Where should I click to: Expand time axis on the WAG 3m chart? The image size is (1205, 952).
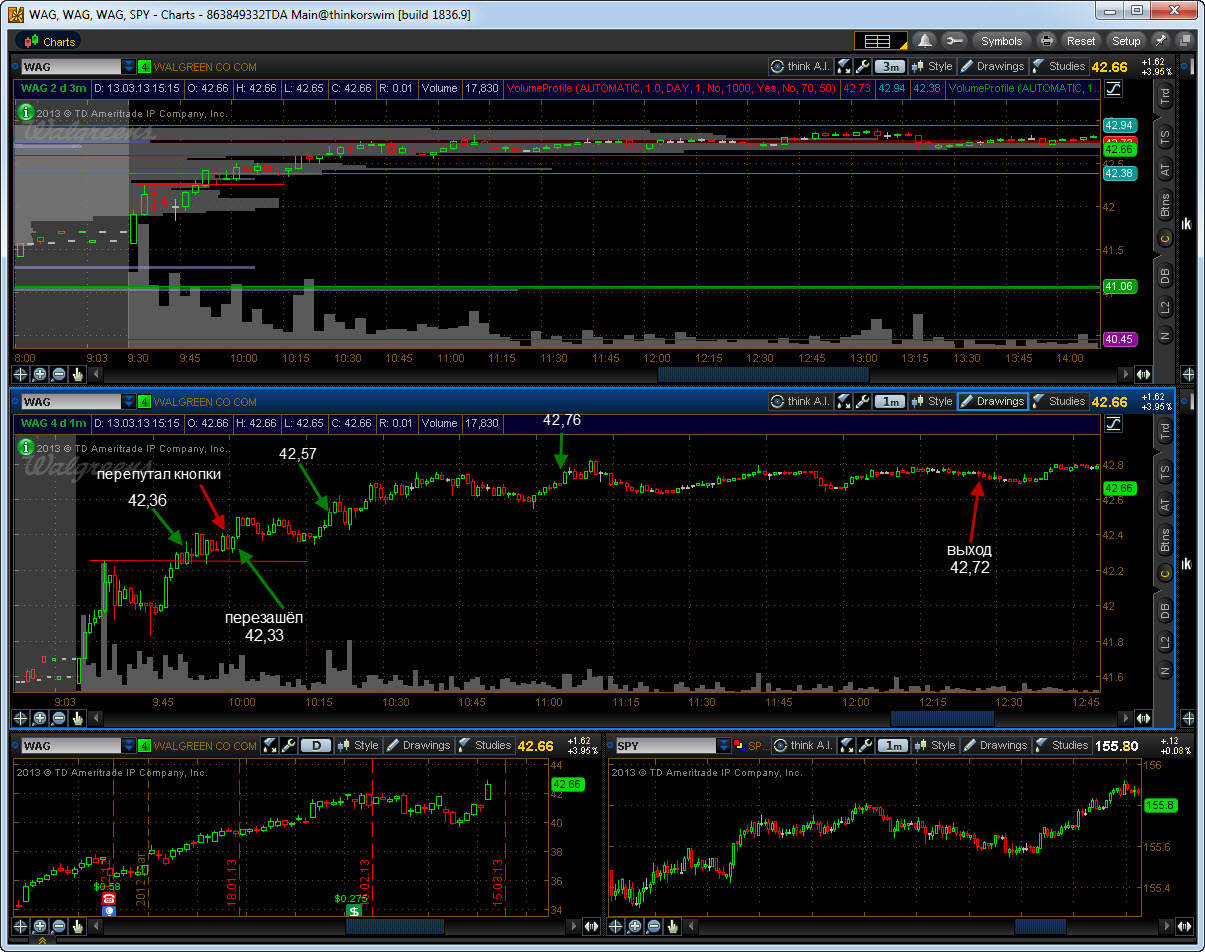[1143, 374]
